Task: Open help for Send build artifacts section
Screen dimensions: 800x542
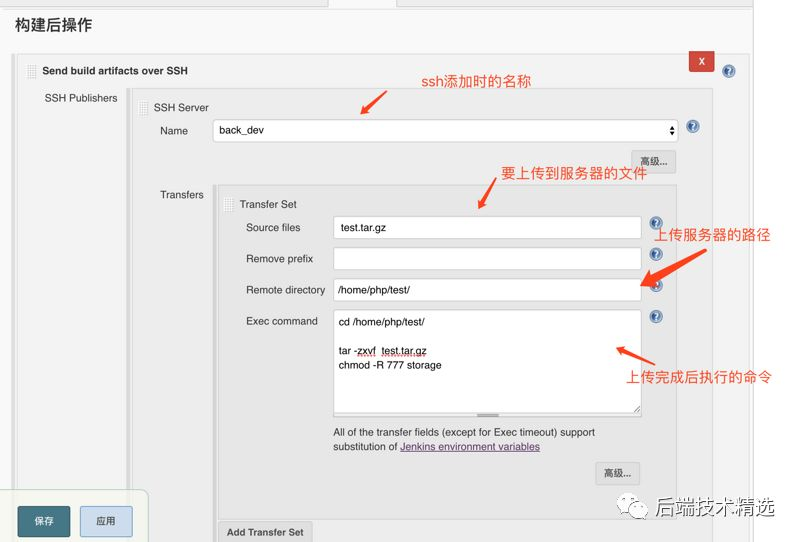Action: (729, 71)
